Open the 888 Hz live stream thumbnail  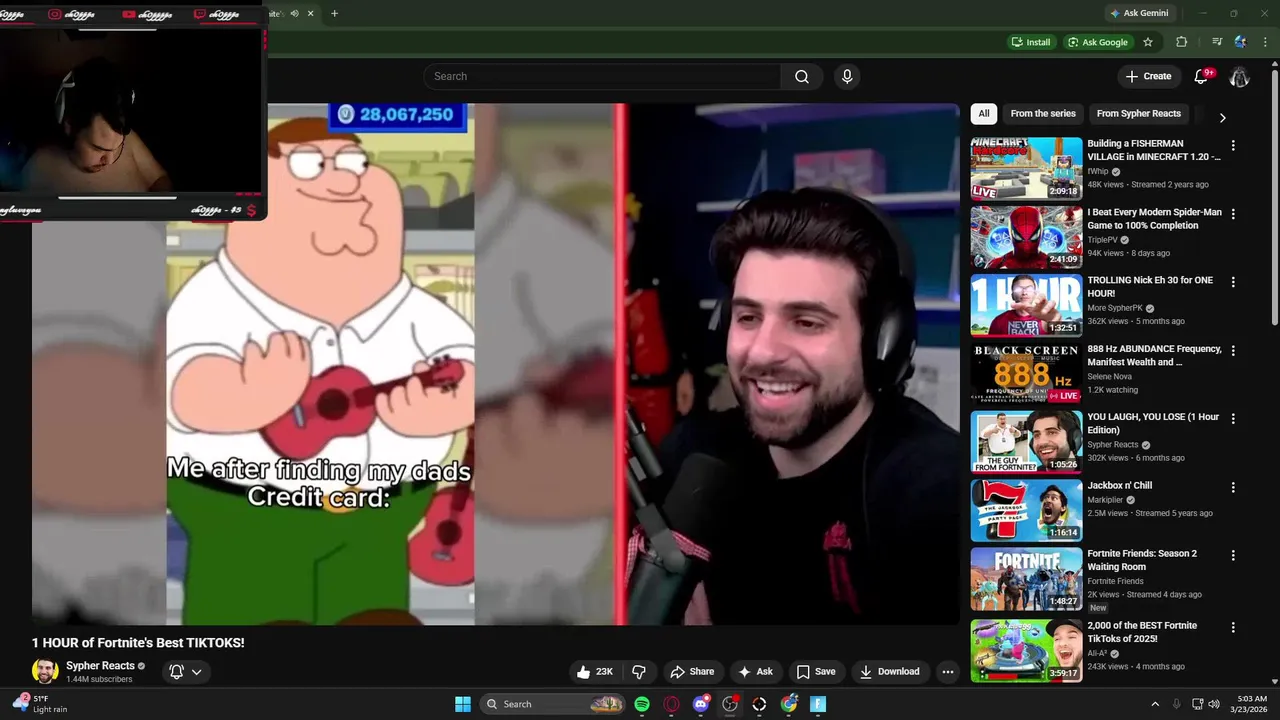pos(1026,373)
